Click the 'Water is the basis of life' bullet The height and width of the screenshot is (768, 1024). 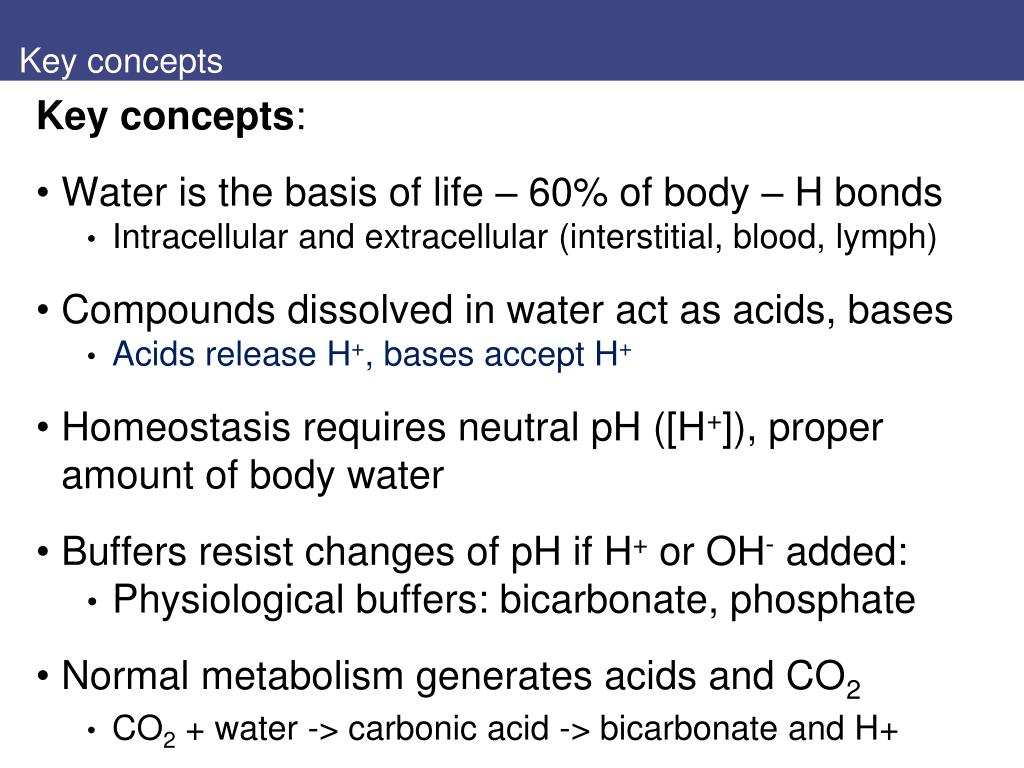[502, 193]
